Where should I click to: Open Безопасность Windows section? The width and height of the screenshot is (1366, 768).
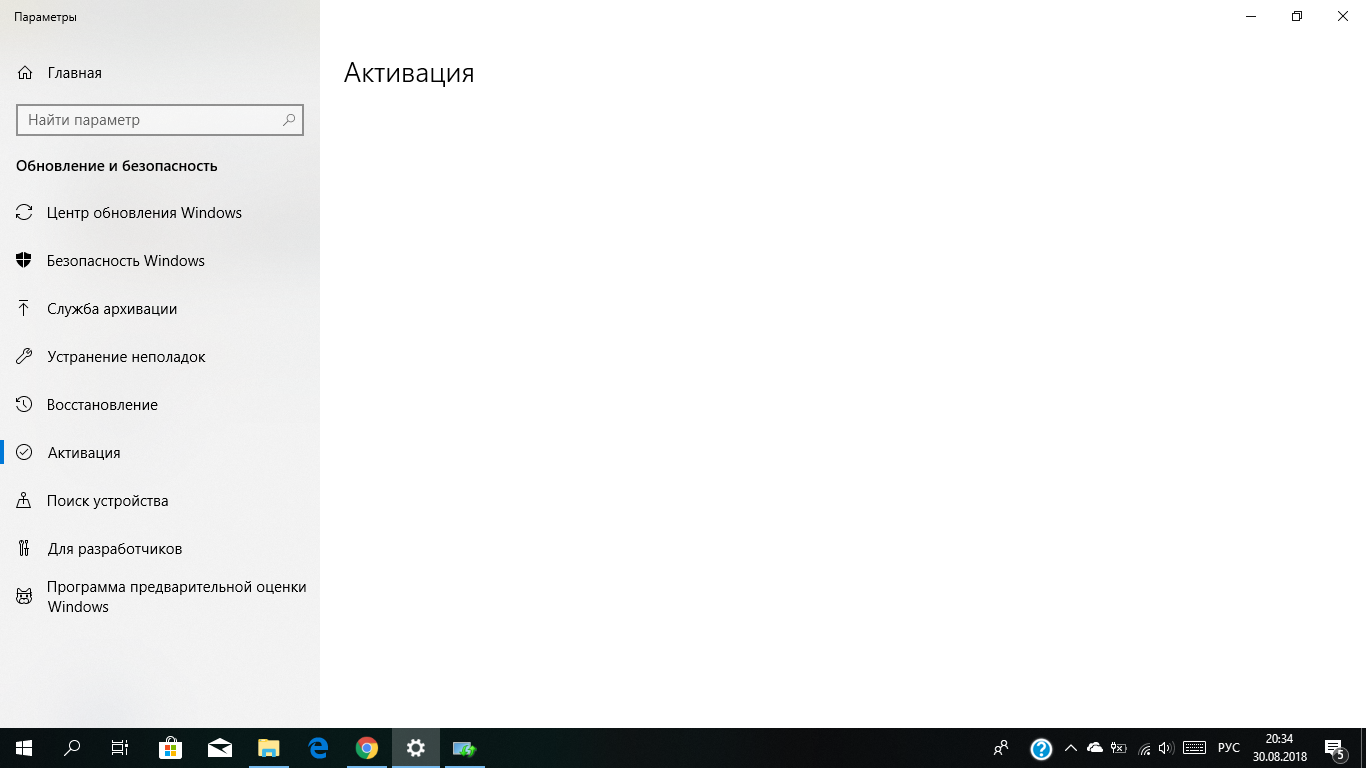[x=160, y=261]
